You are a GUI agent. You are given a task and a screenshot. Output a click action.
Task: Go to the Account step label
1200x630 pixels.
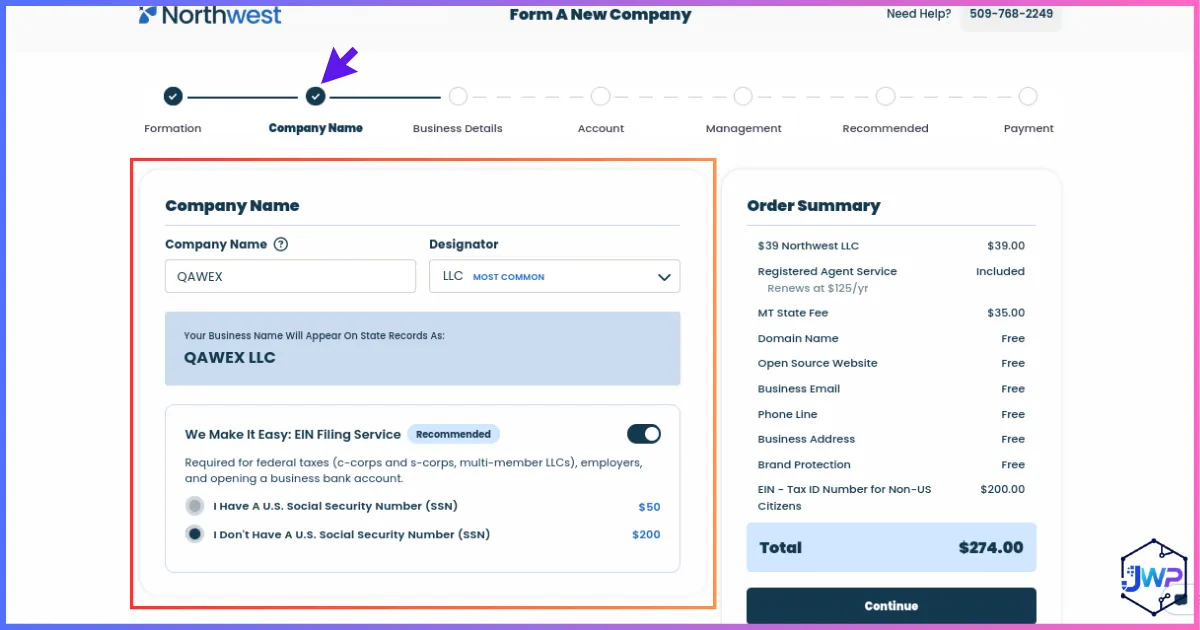tap(601, 128)
